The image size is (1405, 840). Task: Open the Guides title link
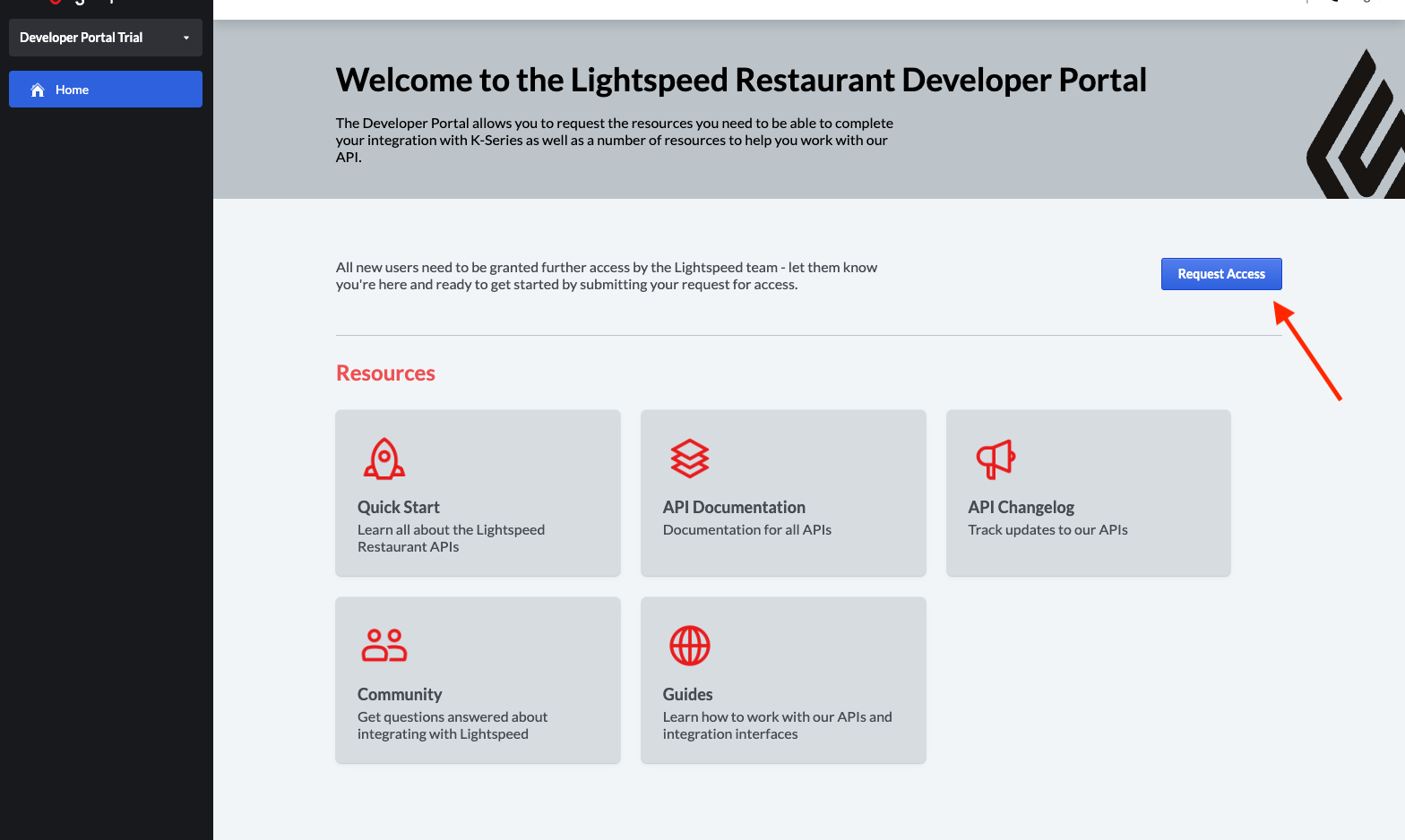point(687,694)
